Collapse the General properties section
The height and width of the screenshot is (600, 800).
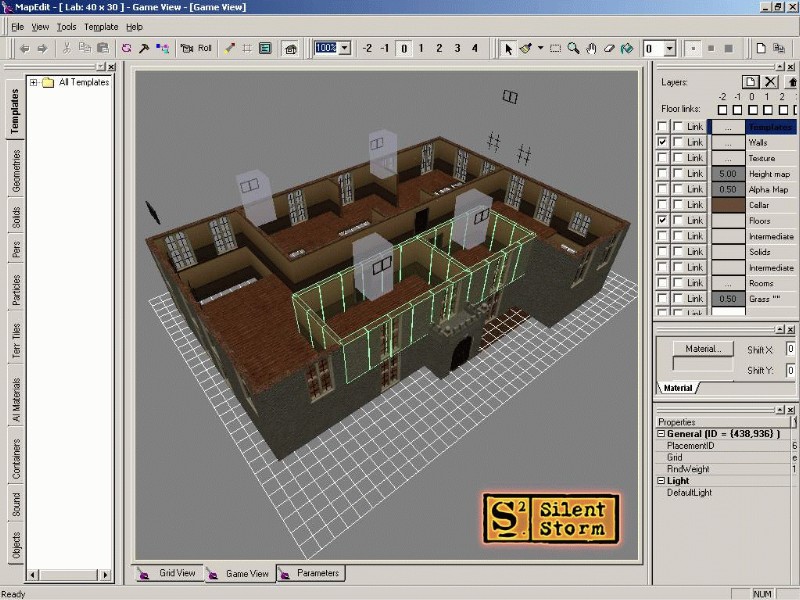pyautogui.click(x=661, y=434)
